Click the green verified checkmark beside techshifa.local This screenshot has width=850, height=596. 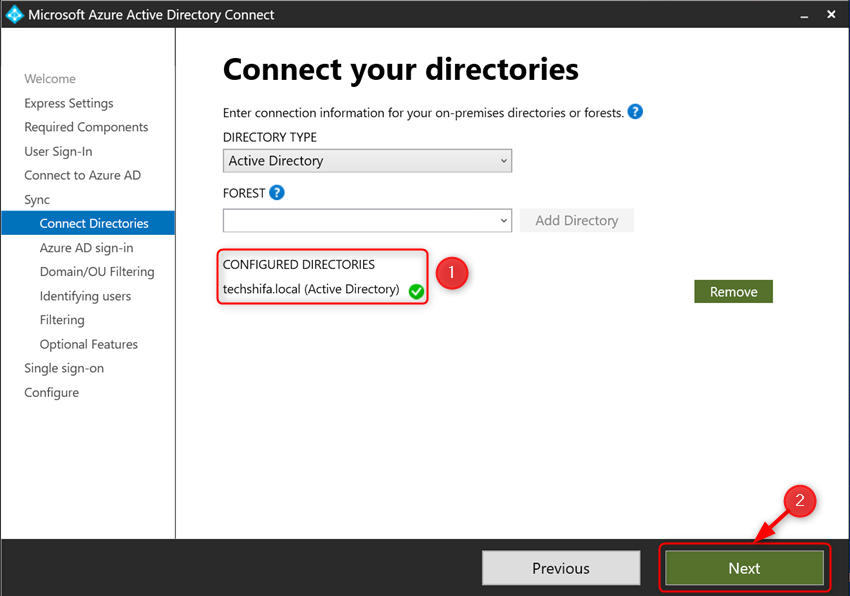point(416,289)
